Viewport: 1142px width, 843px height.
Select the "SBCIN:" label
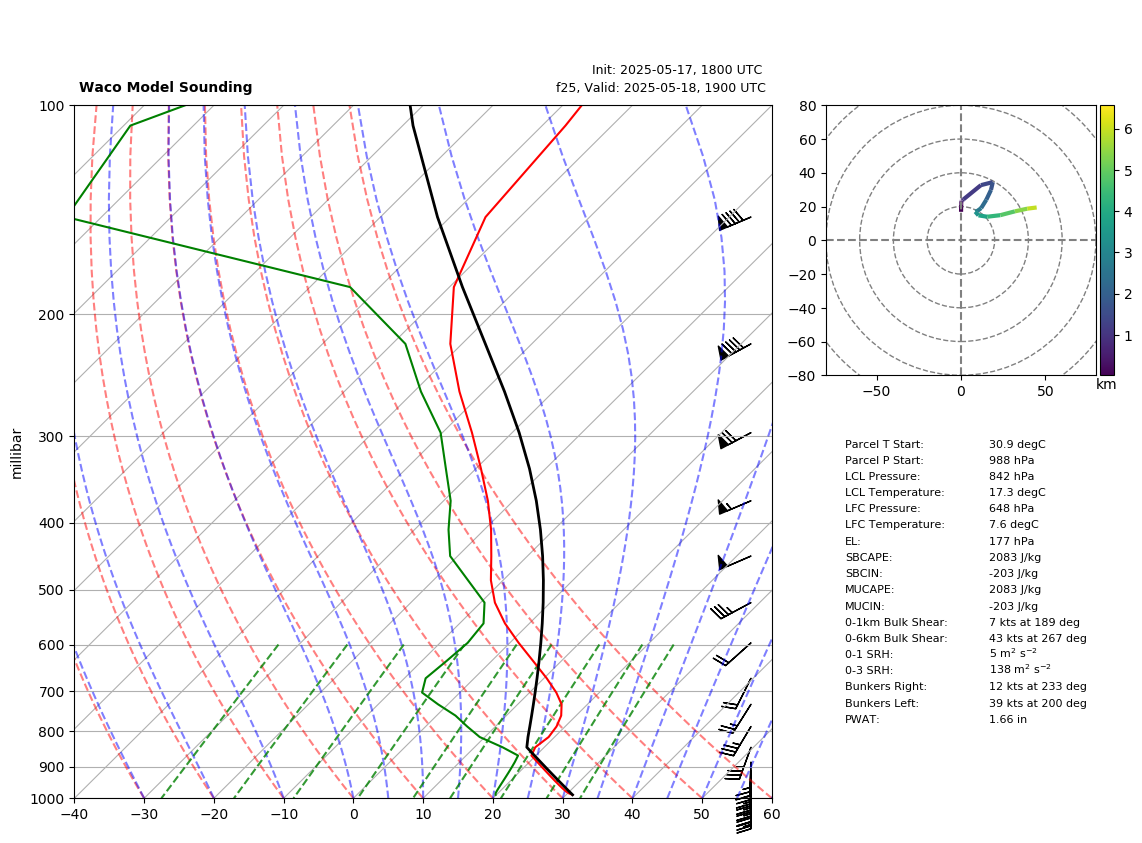(863, 573)
